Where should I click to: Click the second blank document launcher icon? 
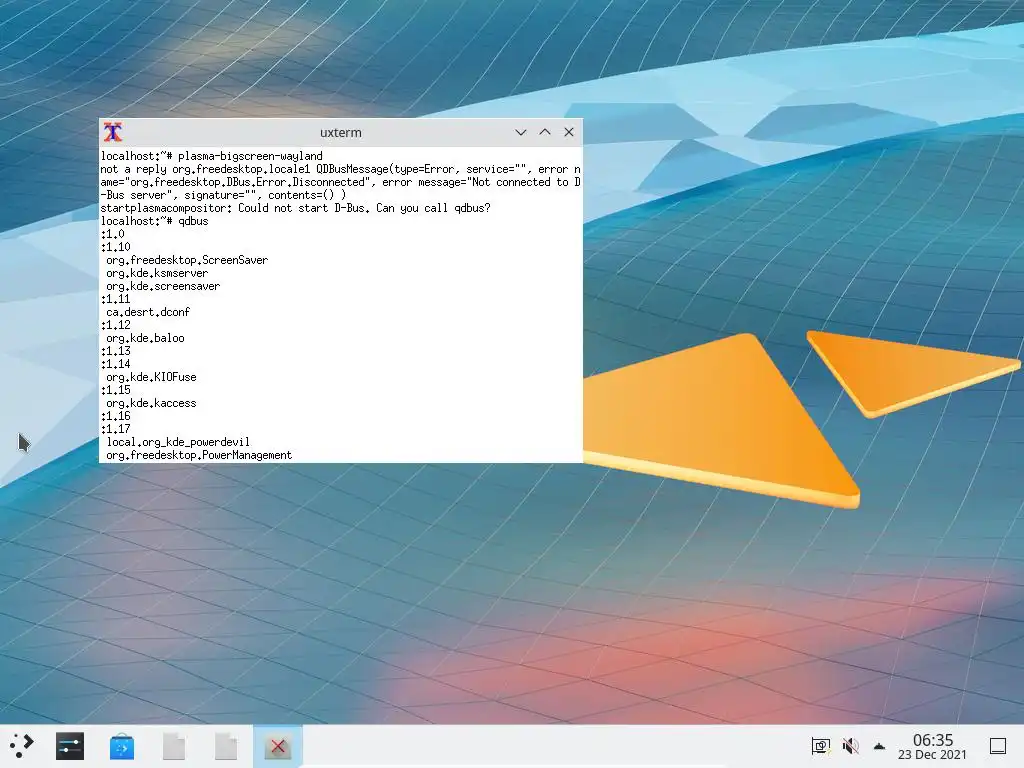(226, 746)
